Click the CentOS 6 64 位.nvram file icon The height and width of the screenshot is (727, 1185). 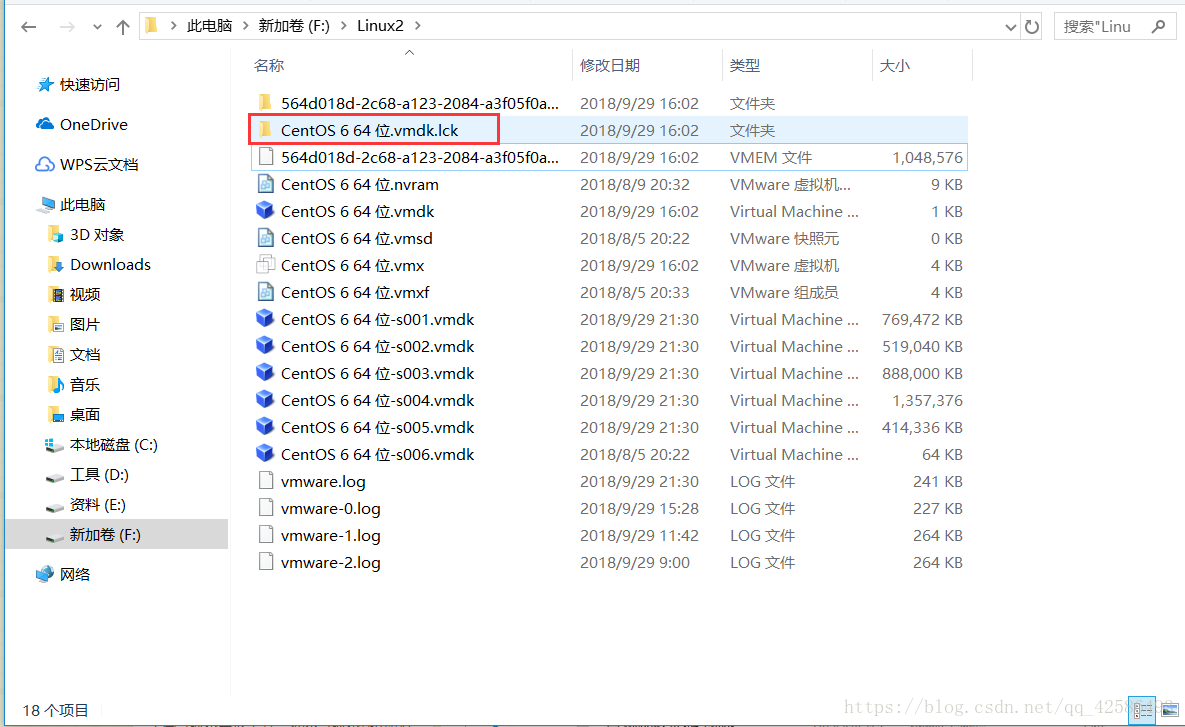point(265,184)
